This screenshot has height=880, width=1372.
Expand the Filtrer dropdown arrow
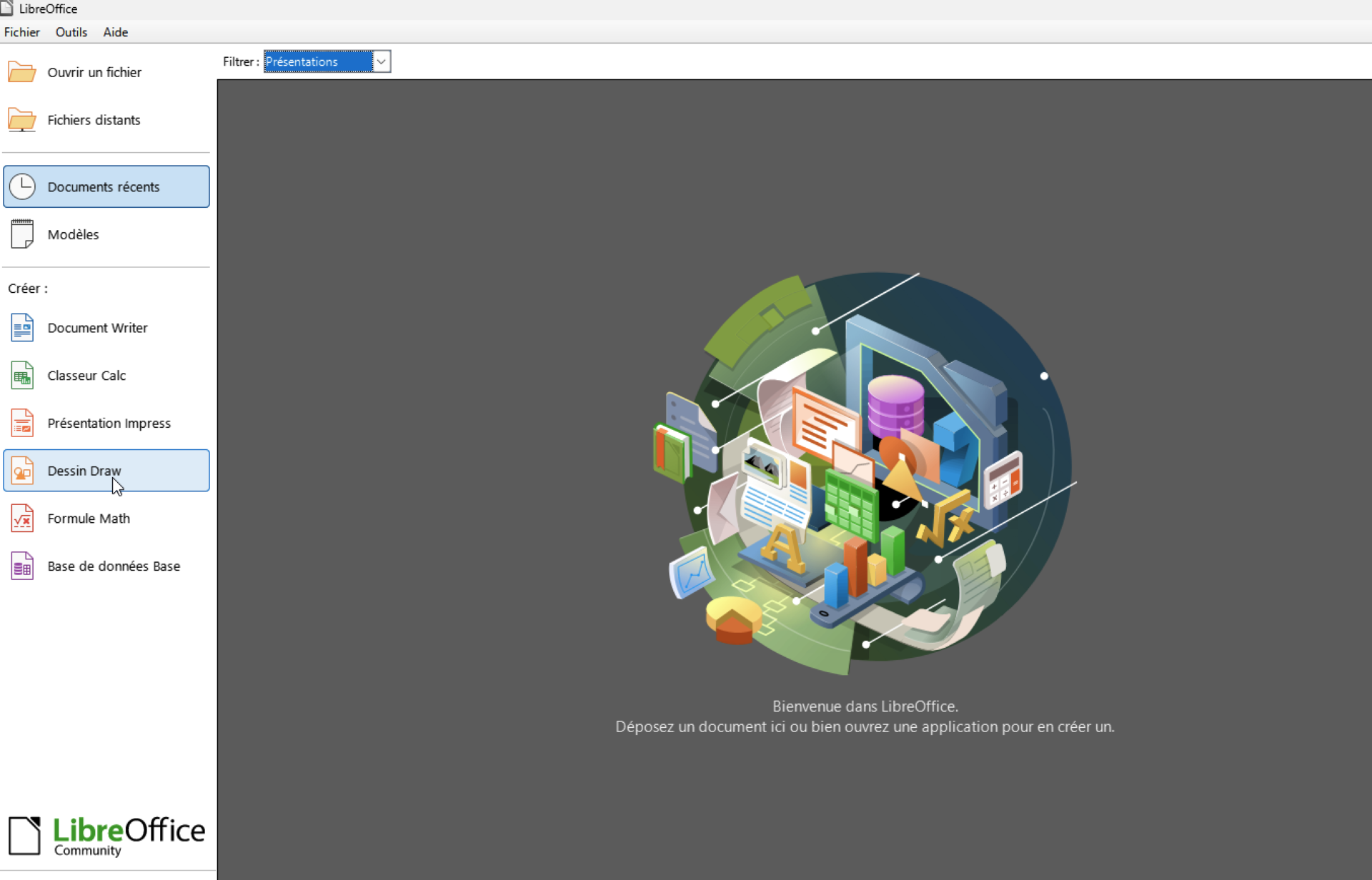coord(382,61)
